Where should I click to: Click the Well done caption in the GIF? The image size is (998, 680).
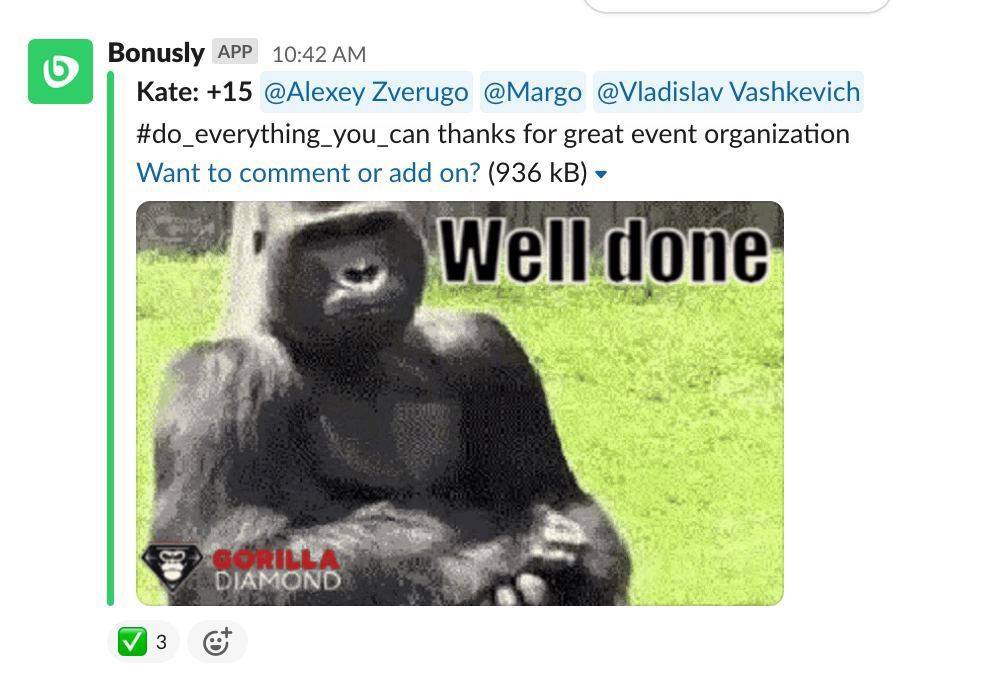click(x=605, y=250)
